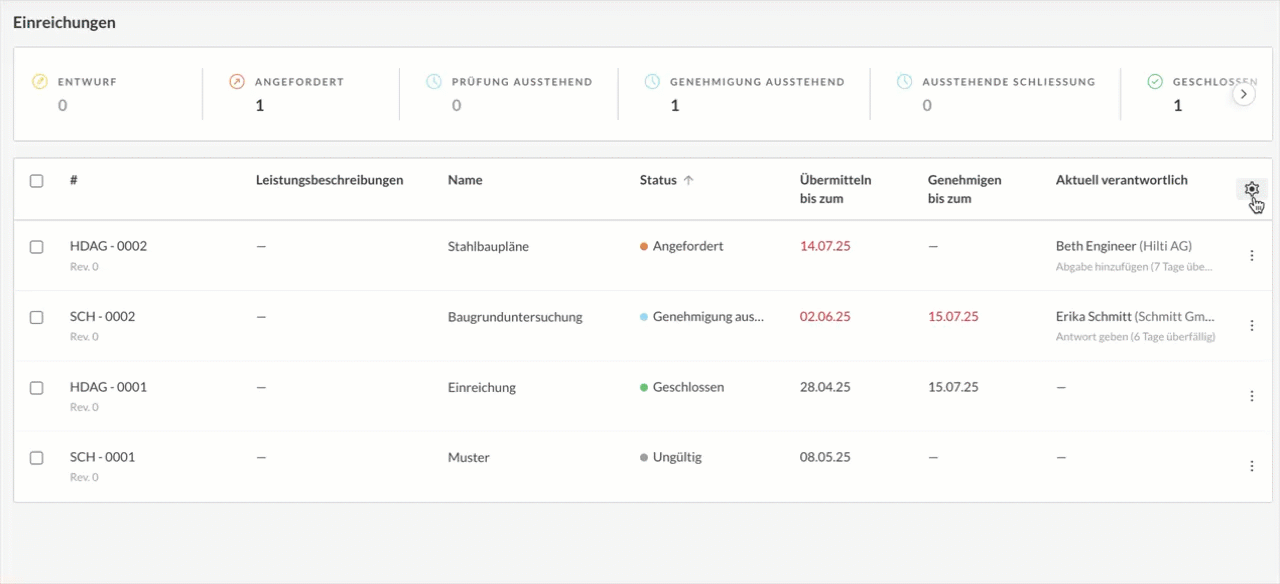
Task: Click the Einreichungen page heading
Action: click(64, 22)
